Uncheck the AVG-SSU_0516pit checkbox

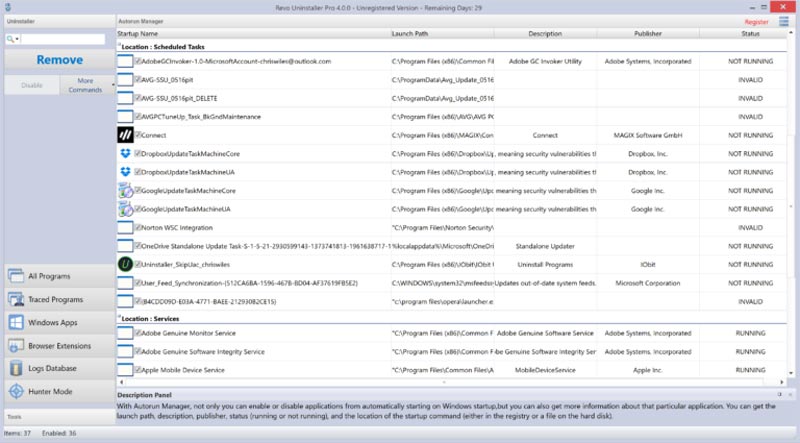click(138, 79)
